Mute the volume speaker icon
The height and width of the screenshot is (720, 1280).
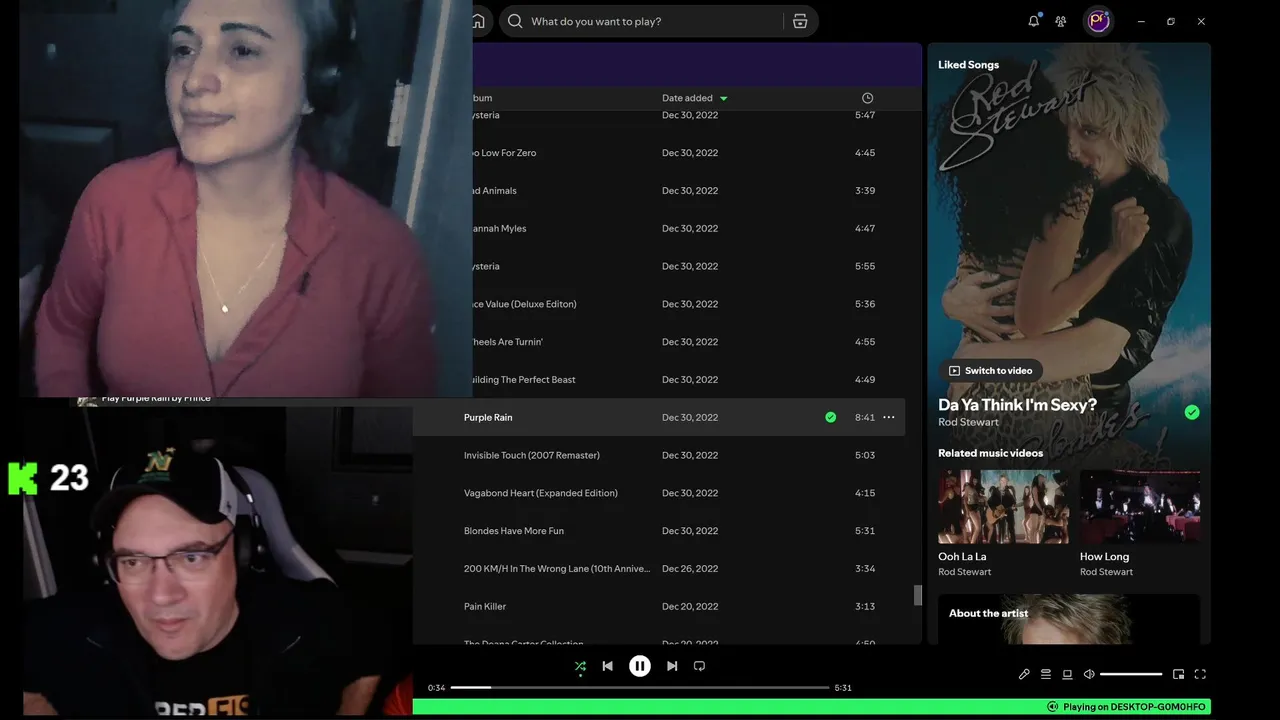pos(1089,674)
